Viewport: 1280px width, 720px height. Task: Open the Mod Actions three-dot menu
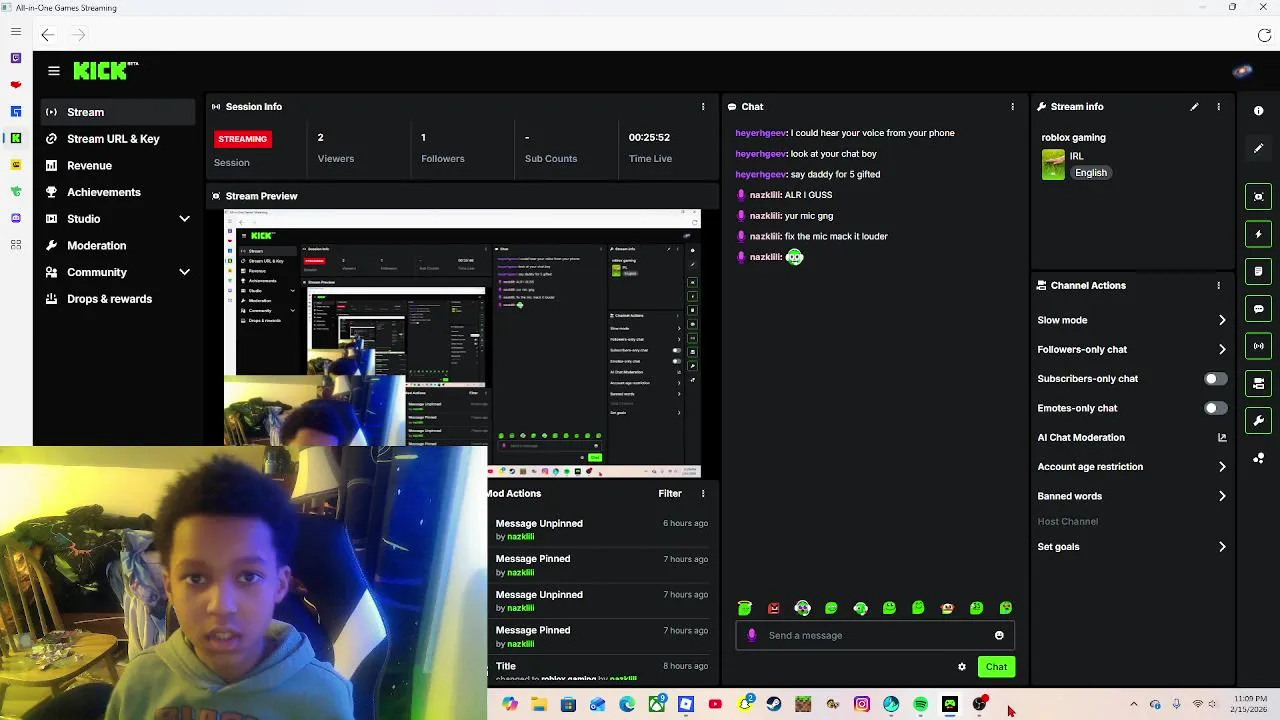point(703,494)
